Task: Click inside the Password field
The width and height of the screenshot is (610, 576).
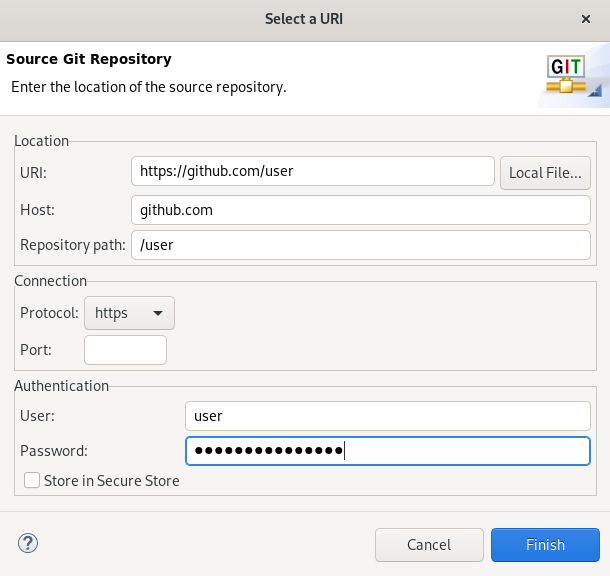Action: [387, 451]
